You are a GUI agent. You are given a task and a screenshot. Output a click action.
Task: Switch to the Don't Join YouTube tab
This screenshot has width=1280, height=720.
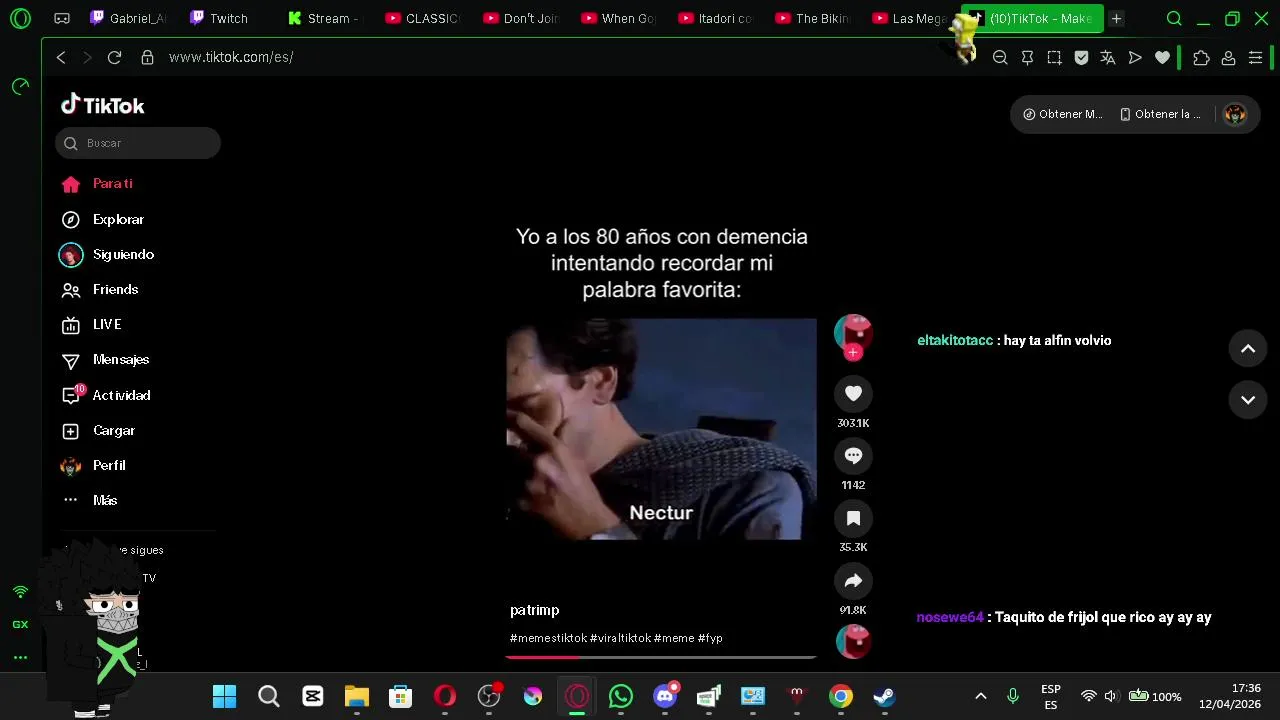click(x=521, y=18)
